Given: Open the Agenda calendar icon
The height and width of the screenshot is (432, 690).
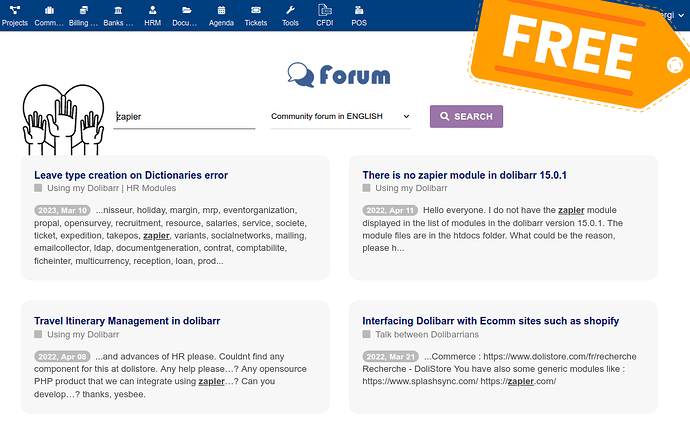Looking at the screenshot, I should 221,10.
